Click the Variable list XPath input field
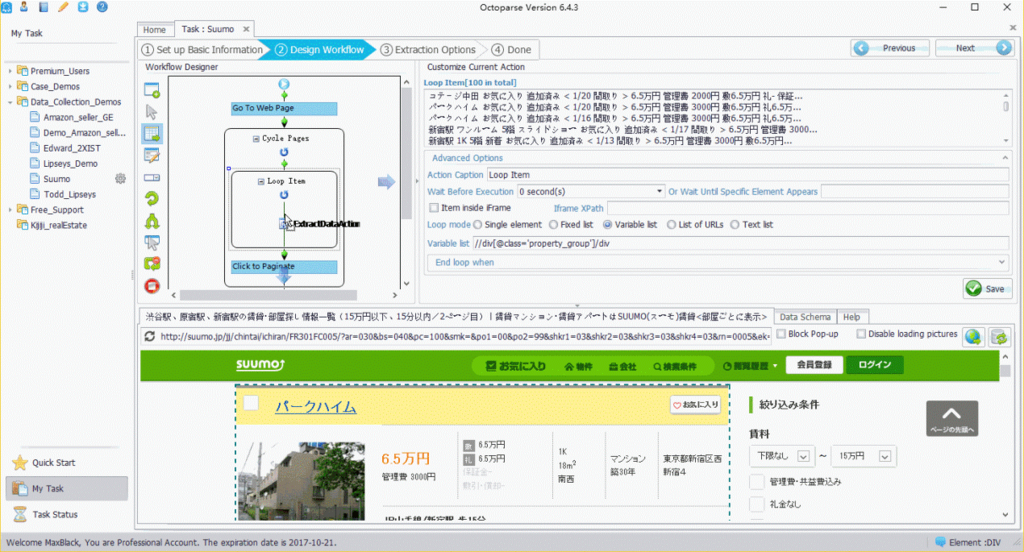This screenshot has width=1024, height=552. [740, 243]
